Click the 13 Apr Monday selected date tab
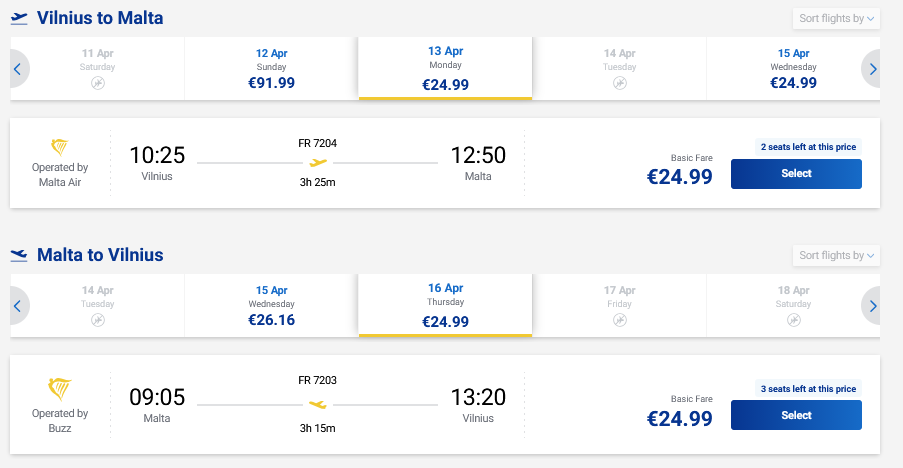903x468 pixels. [x=445, y=68]
